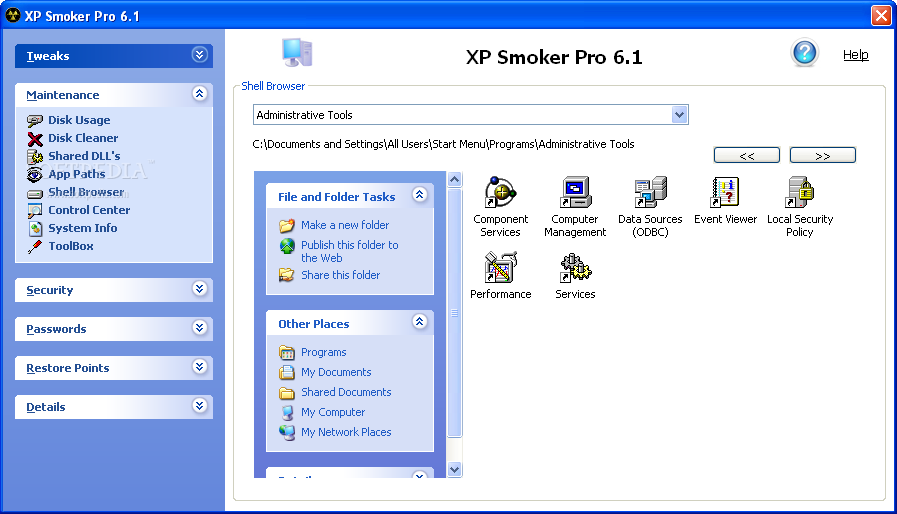This screenshot has width=897, height=514.
Task: Select the Performance shortcut icon
Action: (501, 267)
